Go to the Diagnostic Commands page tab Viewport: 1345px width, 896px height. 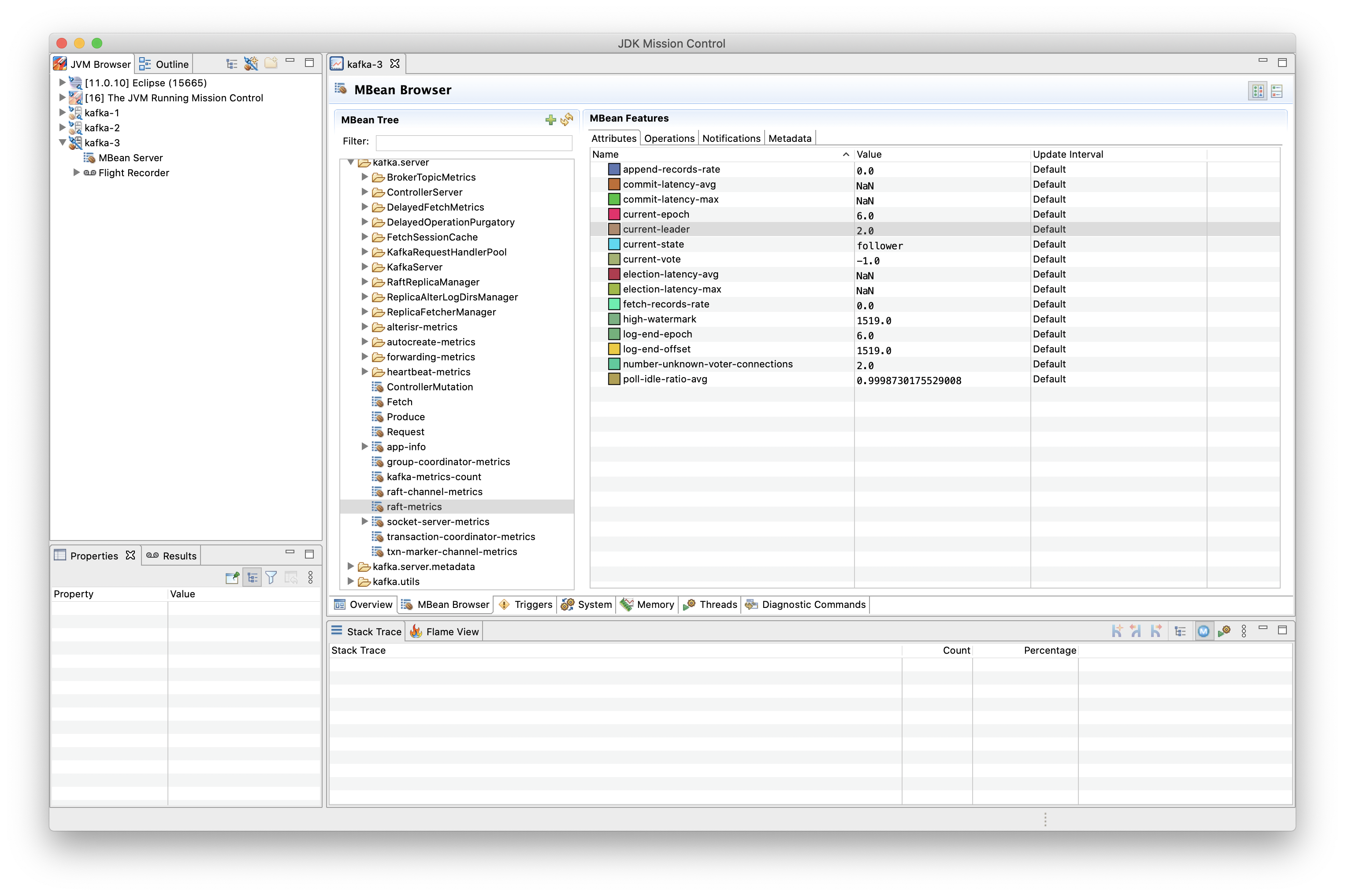coord(805,604)
